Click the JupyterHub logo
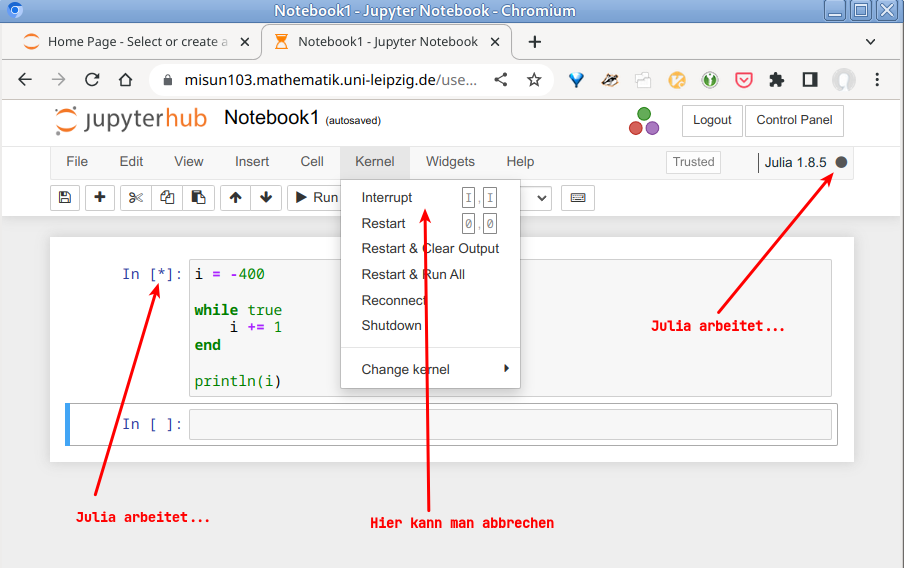This screenshot has height=568, width=904. point(130,120)
